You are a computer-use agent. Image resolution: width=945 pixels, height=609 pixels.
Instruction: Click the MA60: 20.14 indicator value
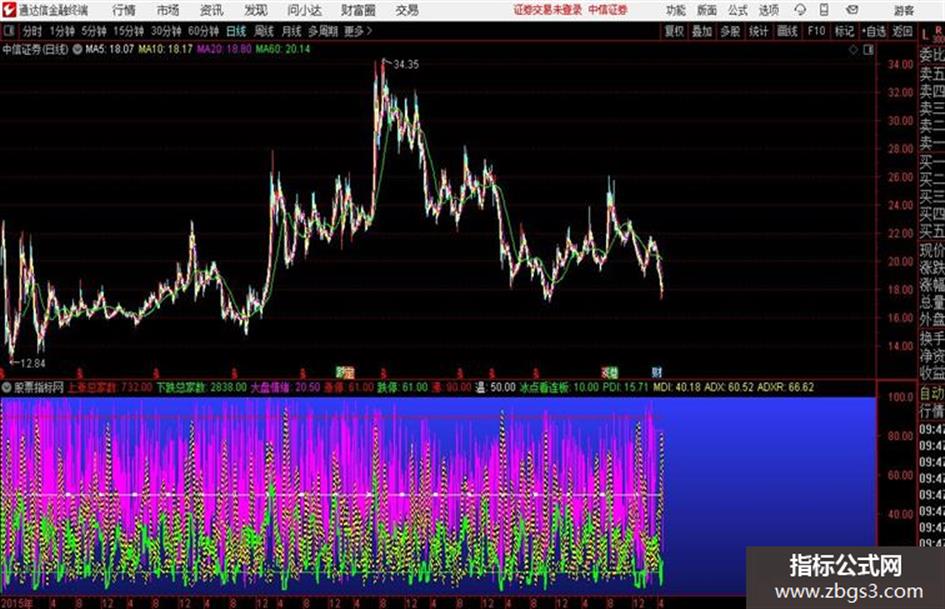tap(283, 49)
